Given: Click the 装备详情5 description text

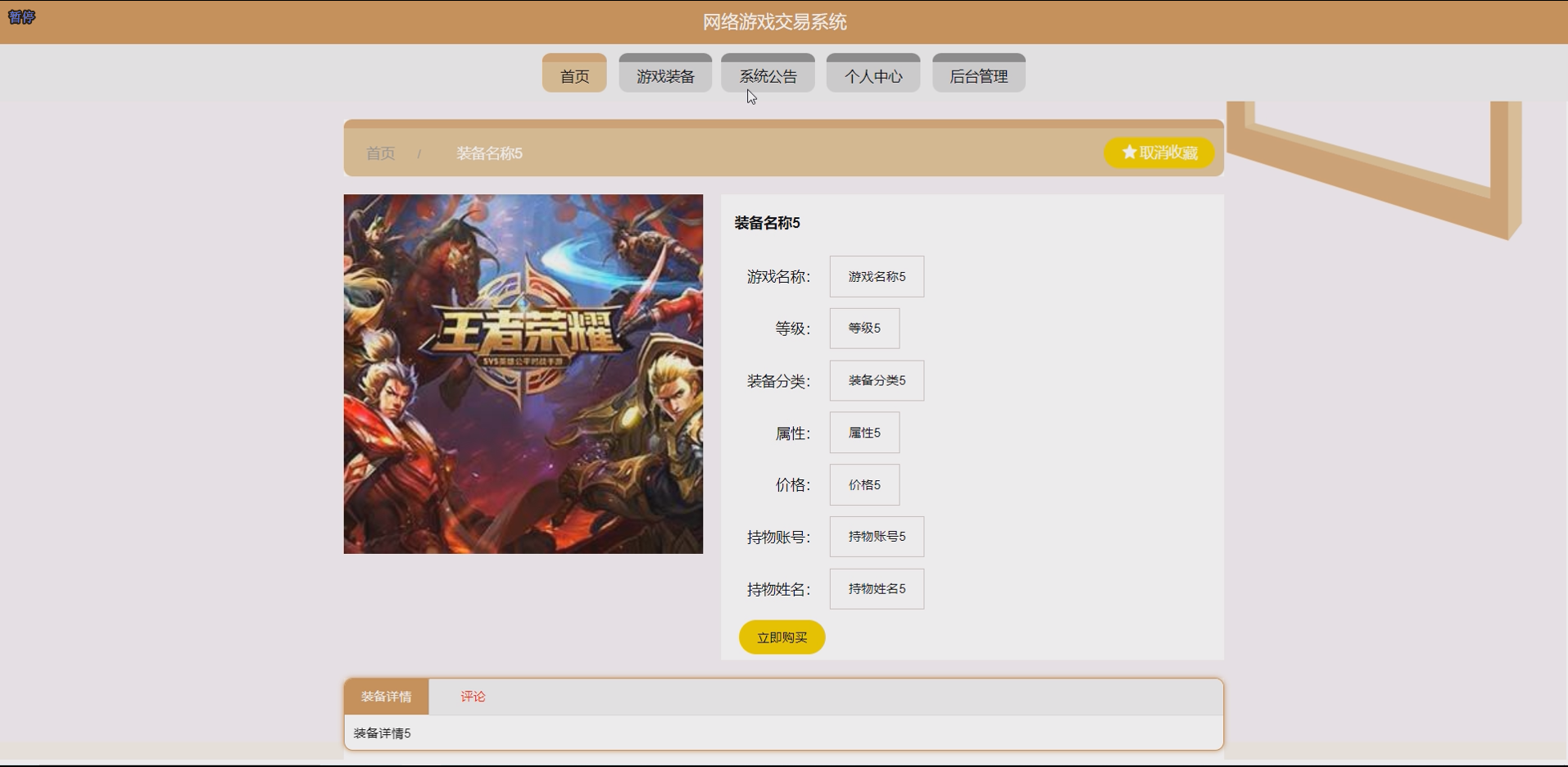Looking at the screenshot, I should 382,733.
